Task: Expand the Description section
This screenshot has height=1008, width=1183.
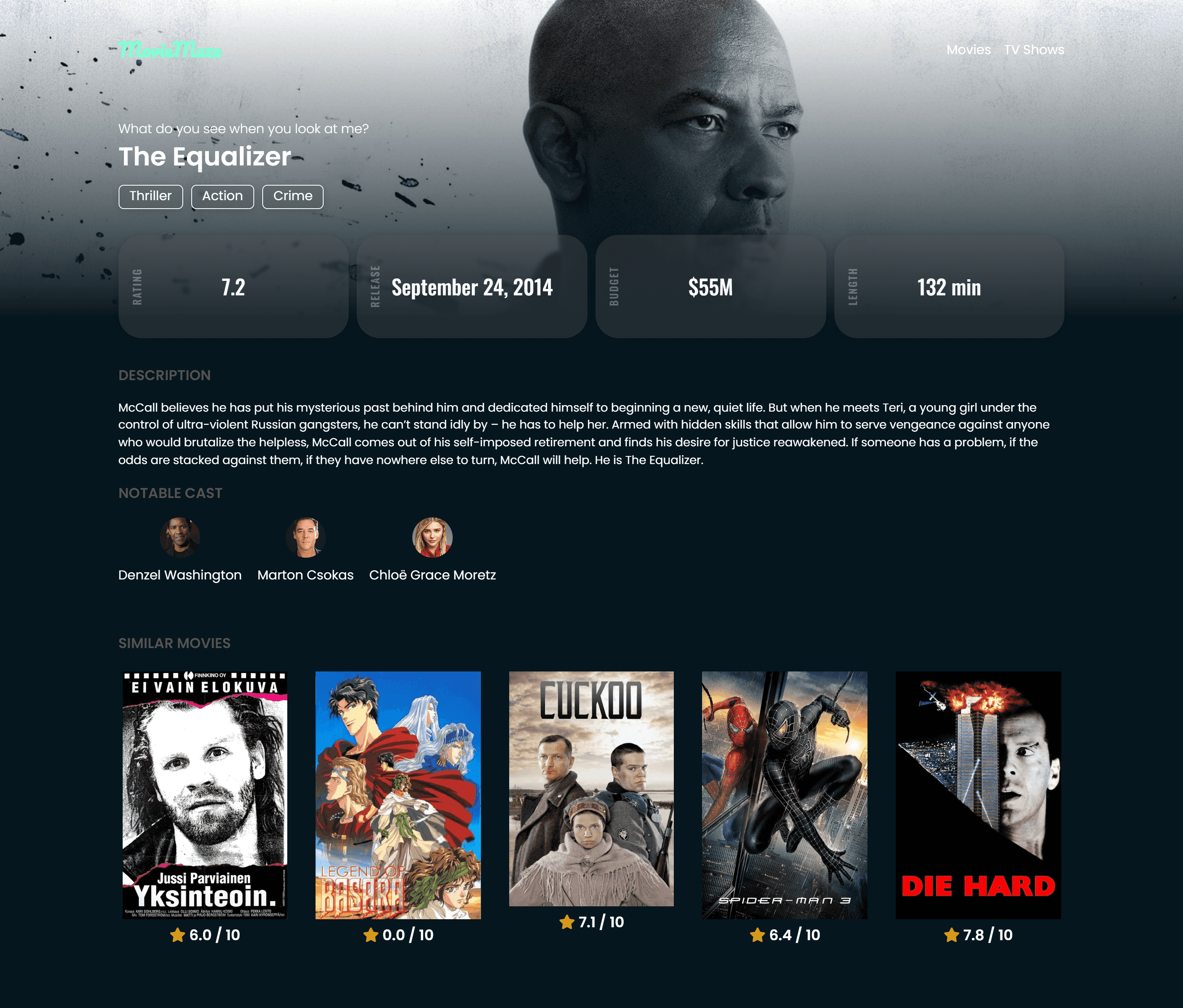Action: point(164,375)
